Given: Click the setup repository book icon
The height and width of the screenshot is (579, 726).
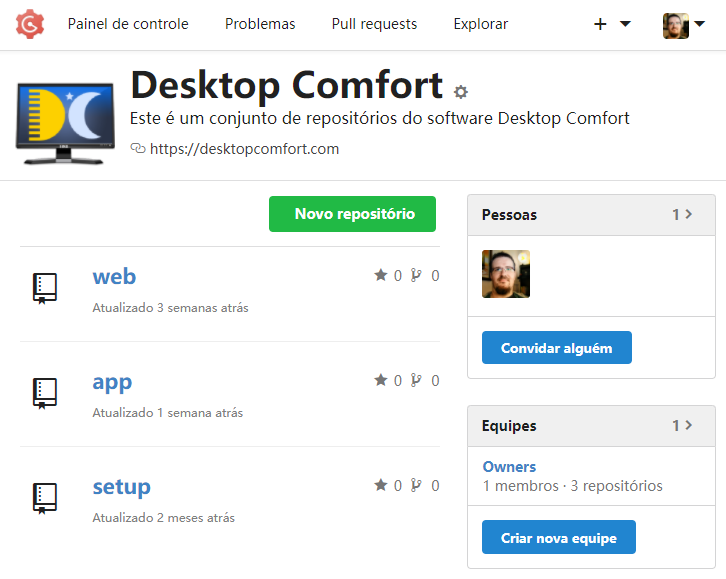Looking at the screenshot, I should click(44, 498).
